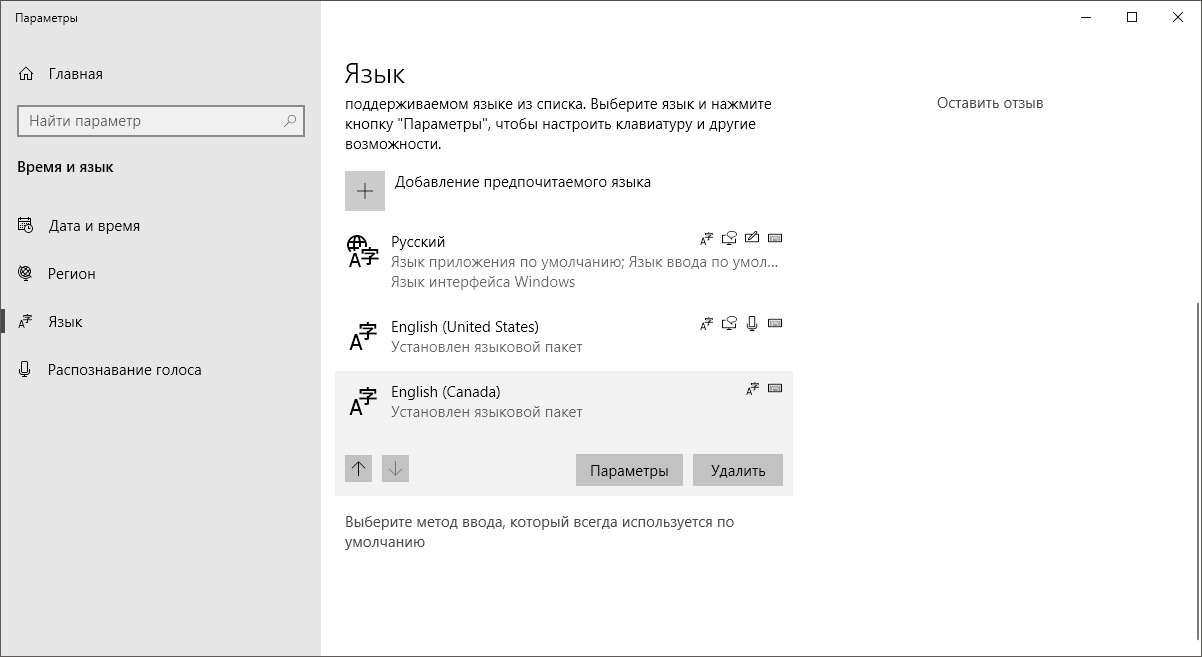Move English (Canada) up with the arrow
The image size is (1202, 657).
359,468
